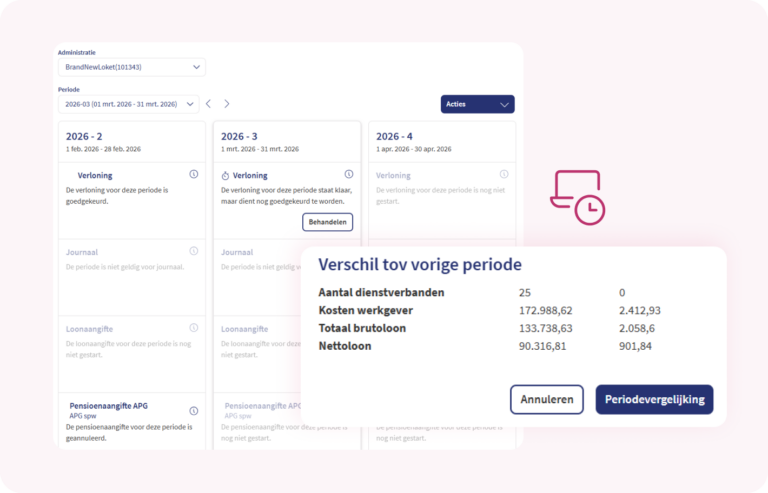Screen dimensions: 768x493
Task: Open the Acties dropdown menu
Action: (x=477, y=104)
